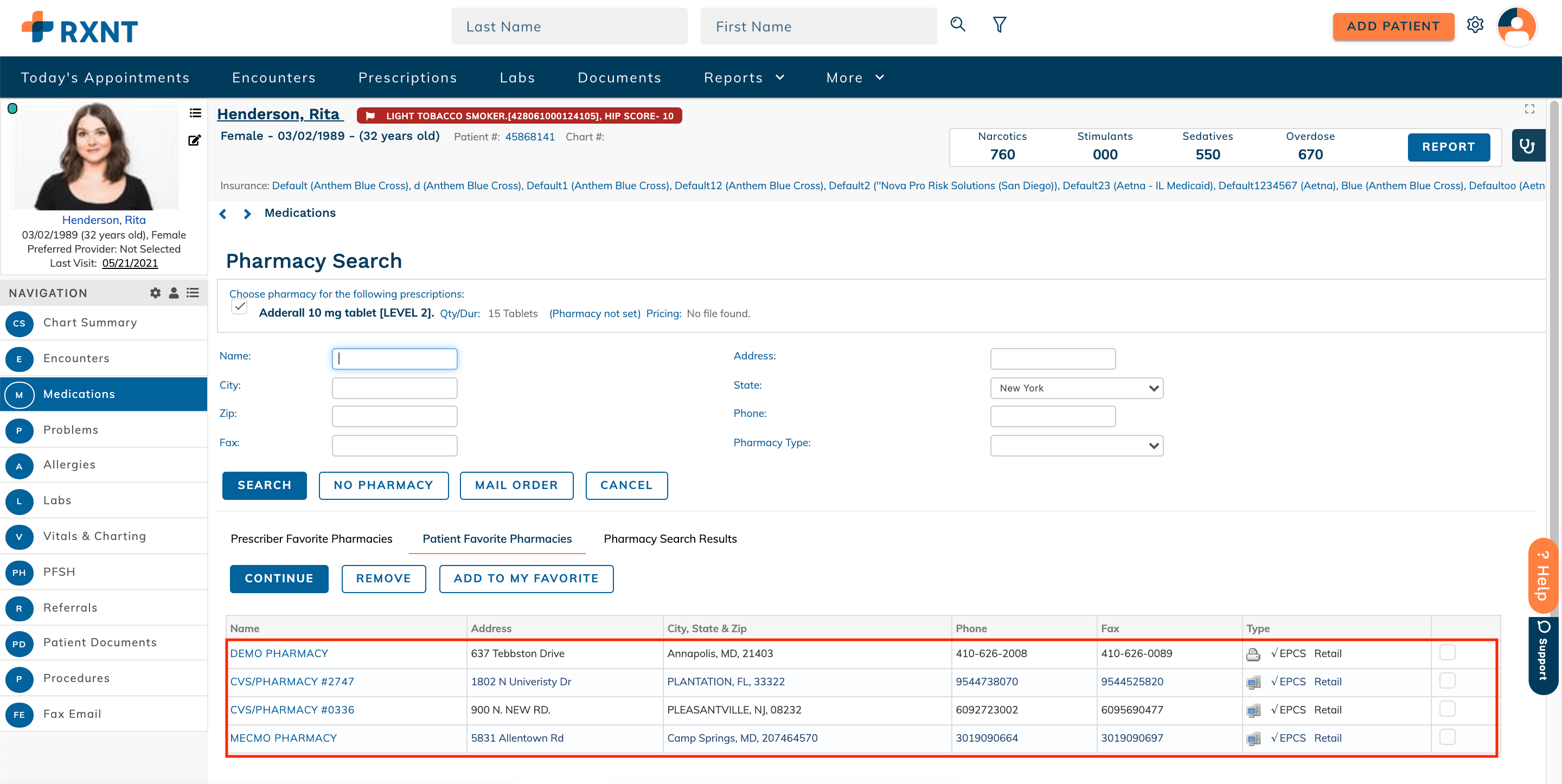Open settings gear in top bar
This screenshot has height=784, width=1562.
[x=1475, y=25]
